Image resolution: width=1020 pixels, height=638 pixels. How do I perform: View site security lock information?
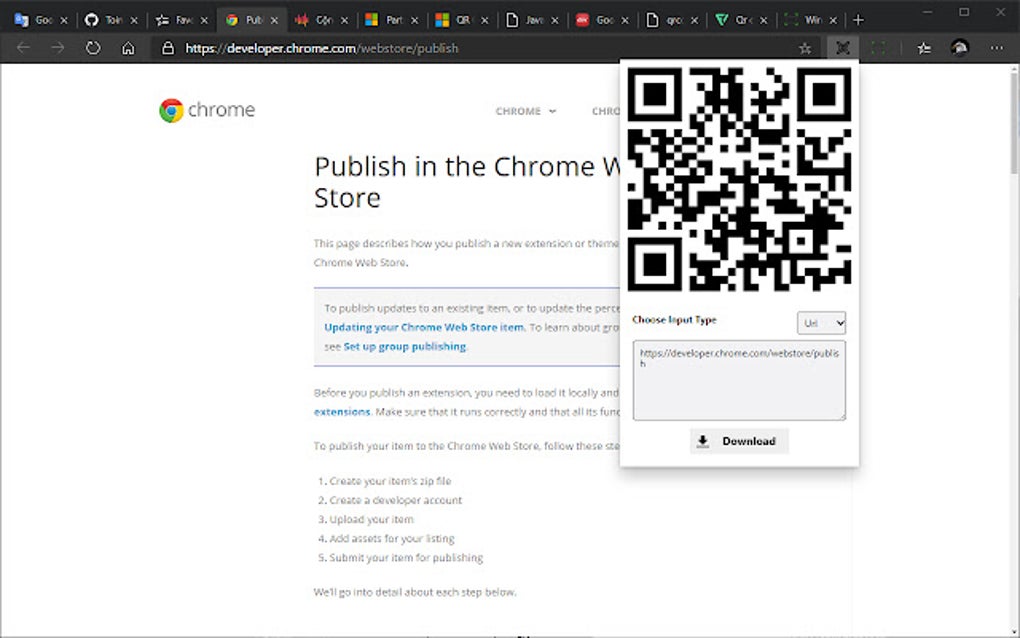coord(168,48)
